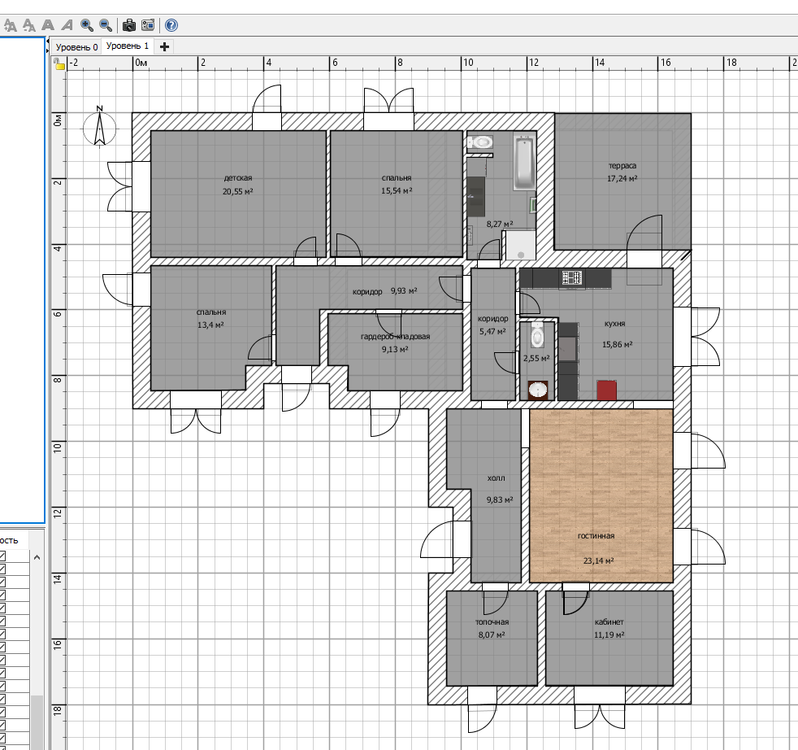Select the bathtub in the bathroom
This screenshot has height=750, width=798.
[x=524, y=162]
